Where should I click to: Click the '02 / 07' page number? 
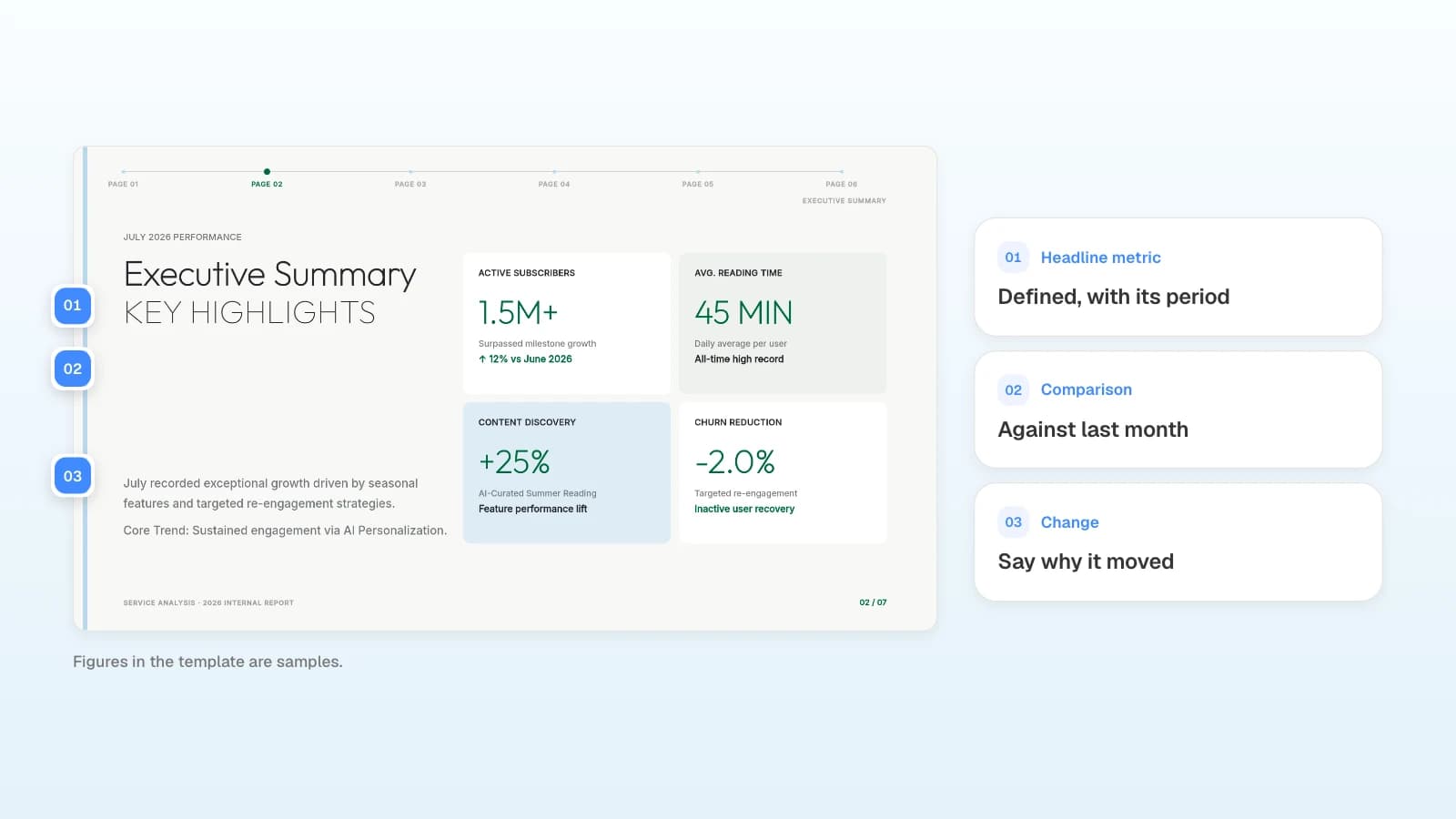point(873,602)
